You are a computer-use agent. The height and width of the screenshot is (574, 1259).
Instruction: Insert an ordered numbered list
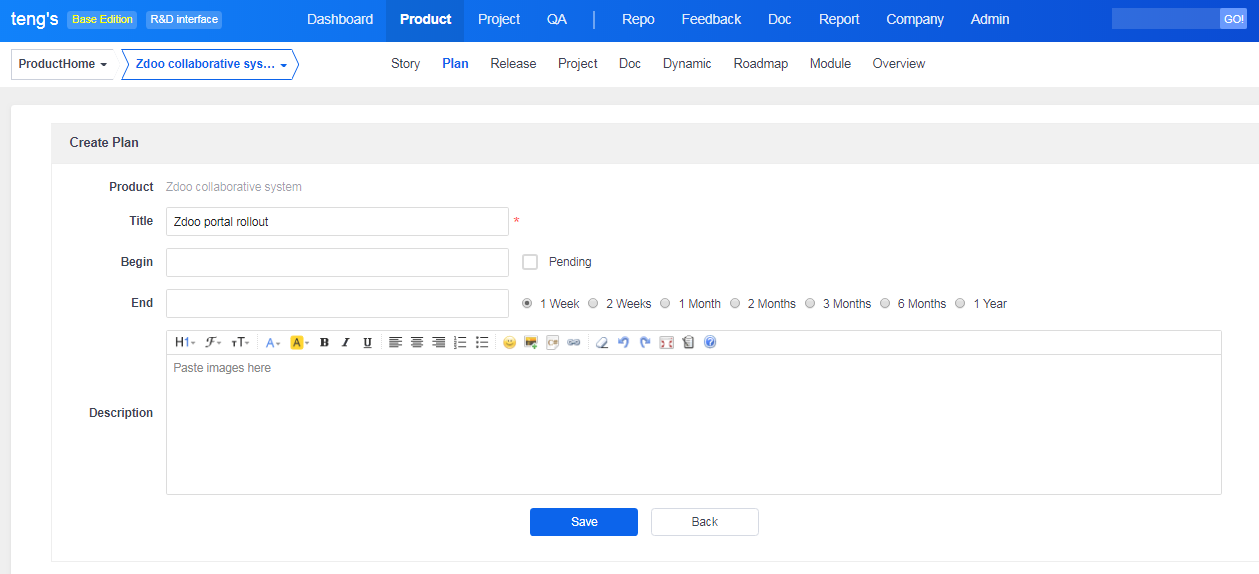[460, 343]
